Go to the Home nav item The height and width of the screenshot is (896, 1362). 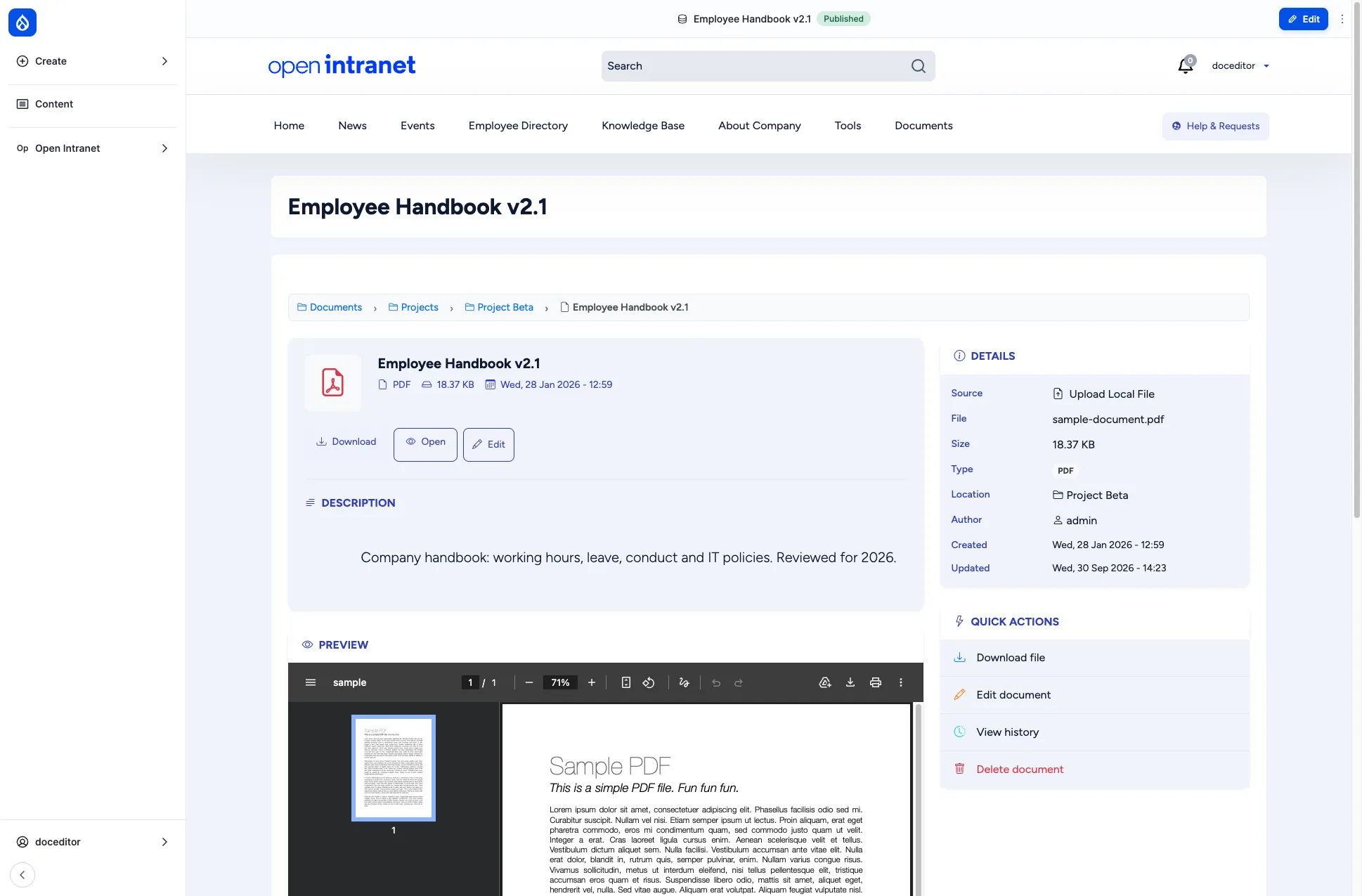289,126
